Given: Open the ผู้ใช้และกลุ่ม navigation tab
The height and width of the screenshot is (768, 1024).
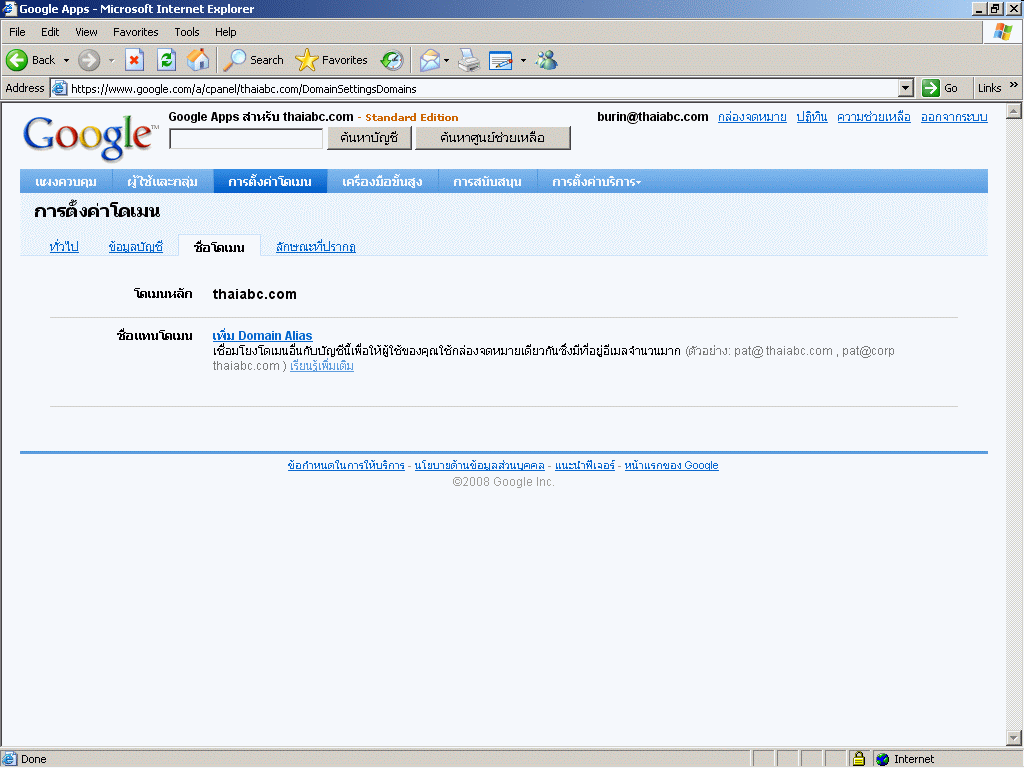Looking at the screenshot, I should coord(162,182).
